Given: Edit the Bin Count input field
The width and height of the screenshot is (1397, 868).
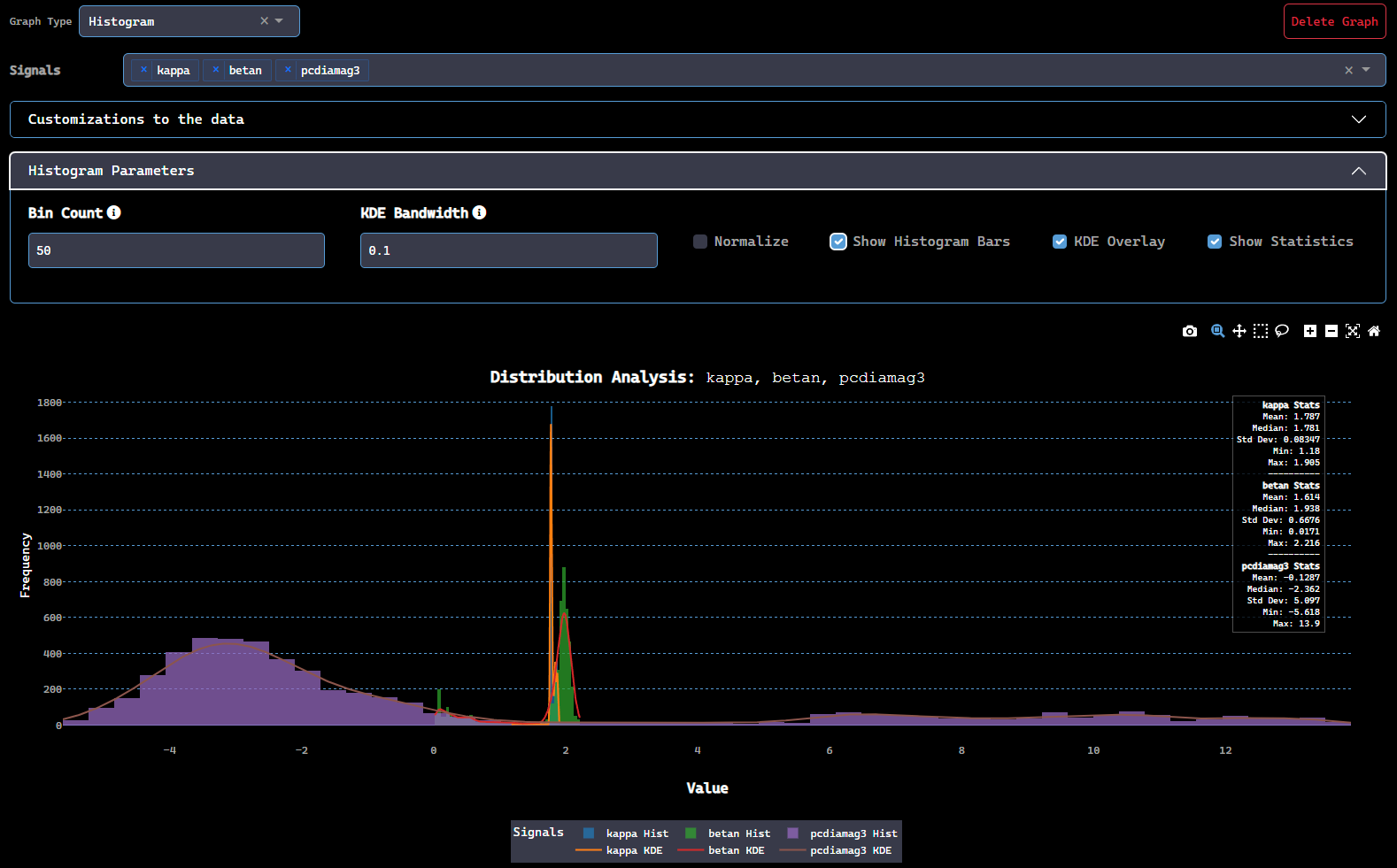Looking at the screenshot, I should 176,250.
